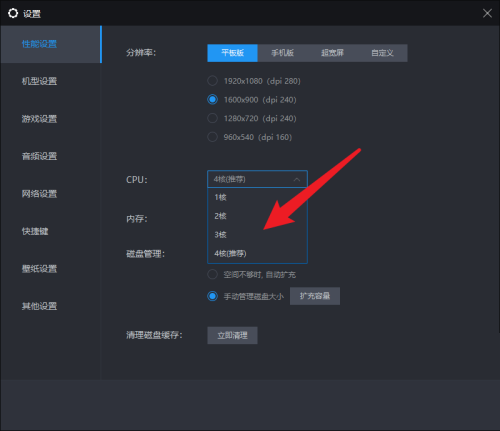Click the 设置 window title text

[x=32, y=14]
